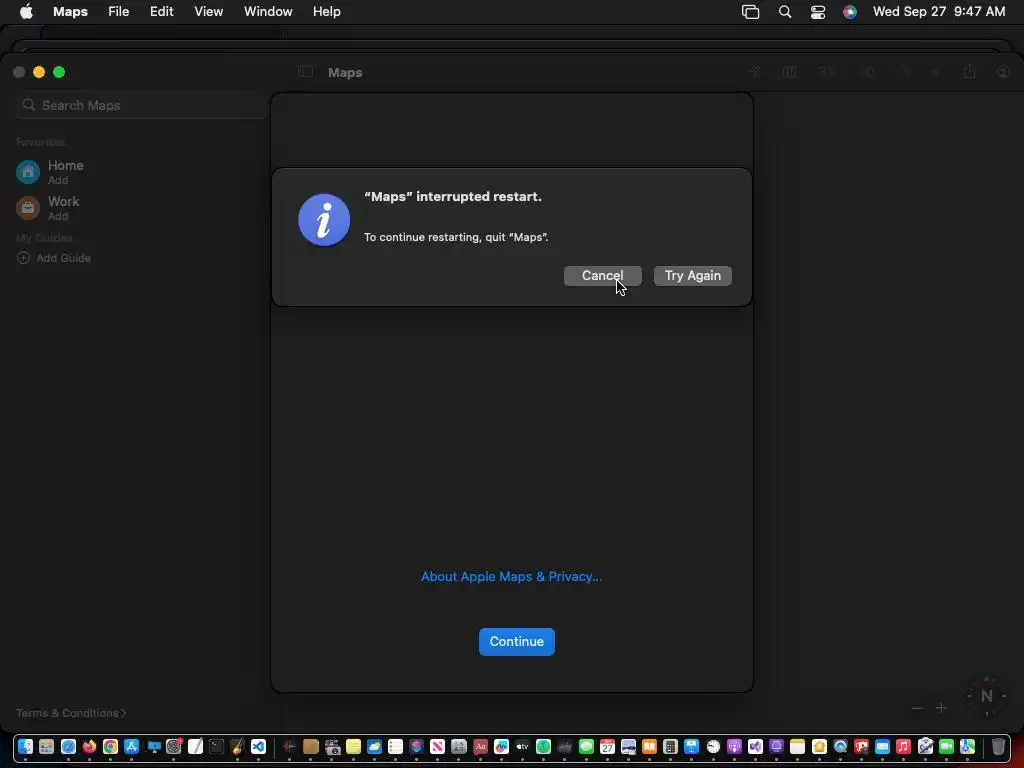The image size is (1024, 768).
Task: Click the Share icon in Maps toolbar
Action: tap(970, 71)
